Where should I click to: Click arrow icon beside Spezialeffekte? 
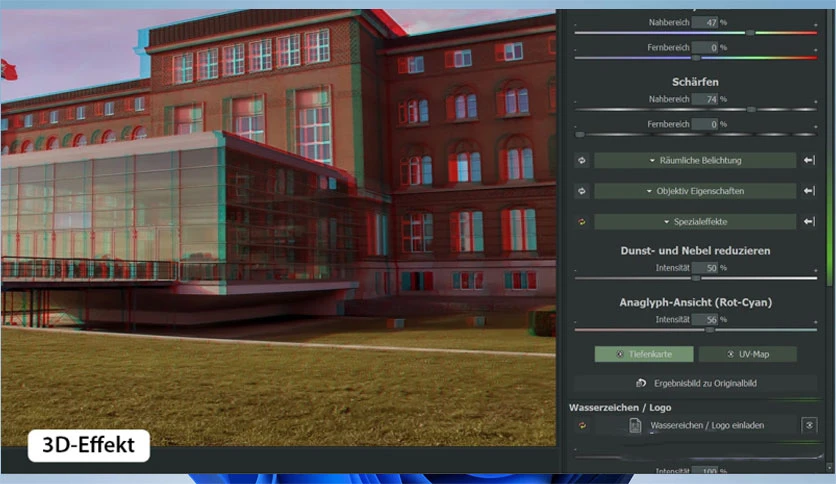pos(809,222)
